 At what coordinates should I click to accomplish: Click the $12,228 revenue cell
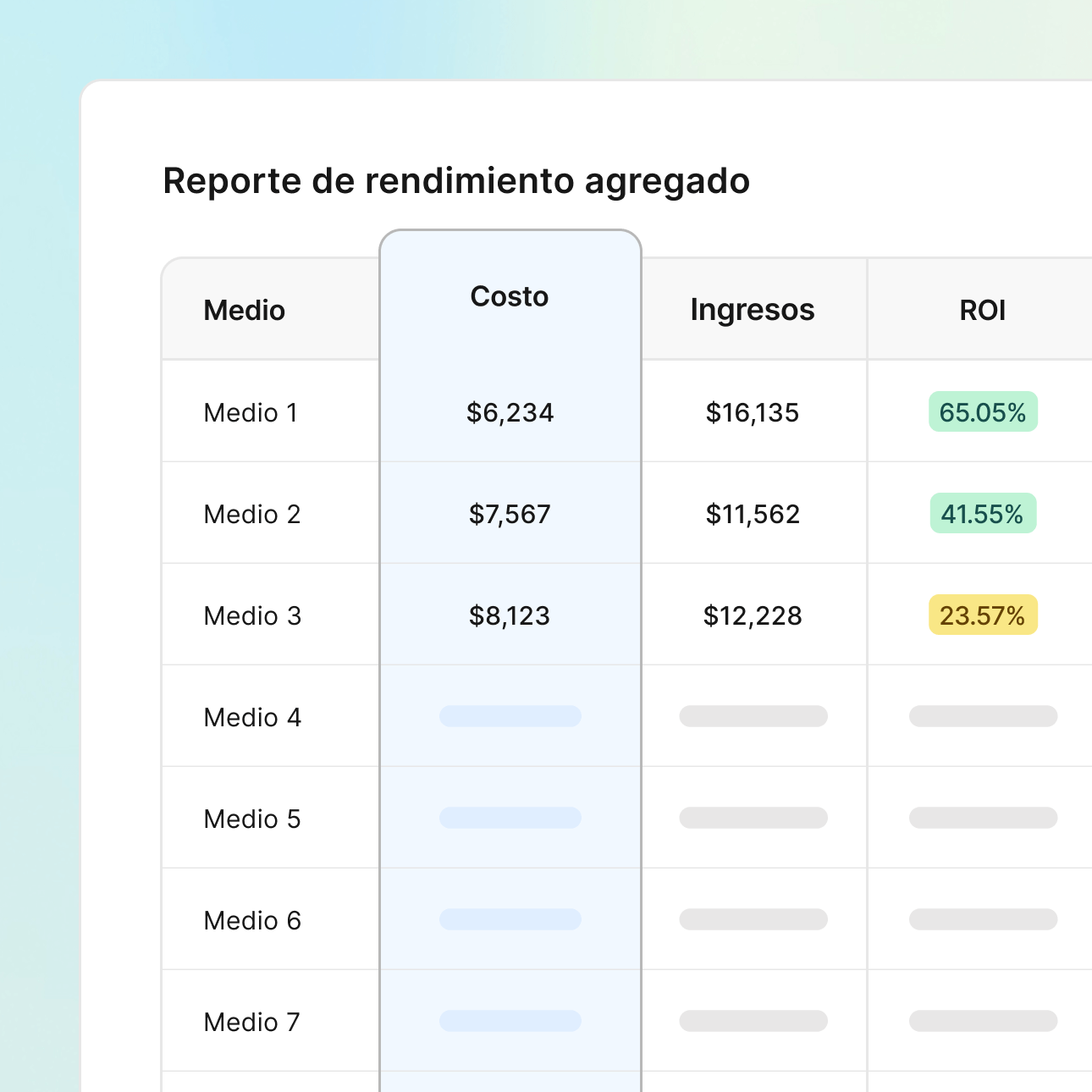pos(752,615)
